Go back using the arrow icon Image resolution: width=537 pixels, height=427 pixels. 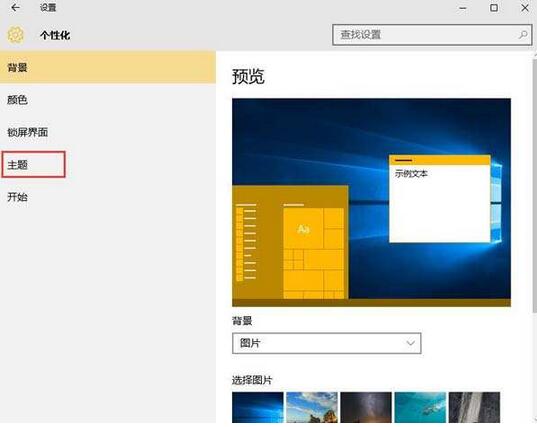[x=15, y=8]
